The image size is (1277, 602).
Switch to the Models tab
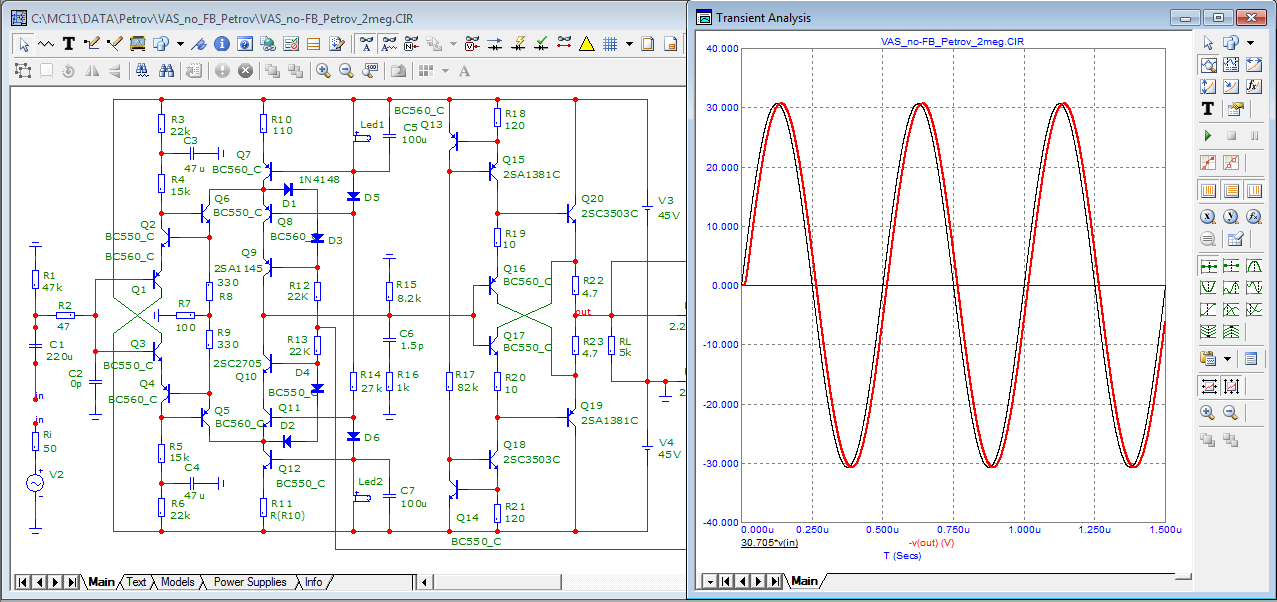[x=178, y=582]
